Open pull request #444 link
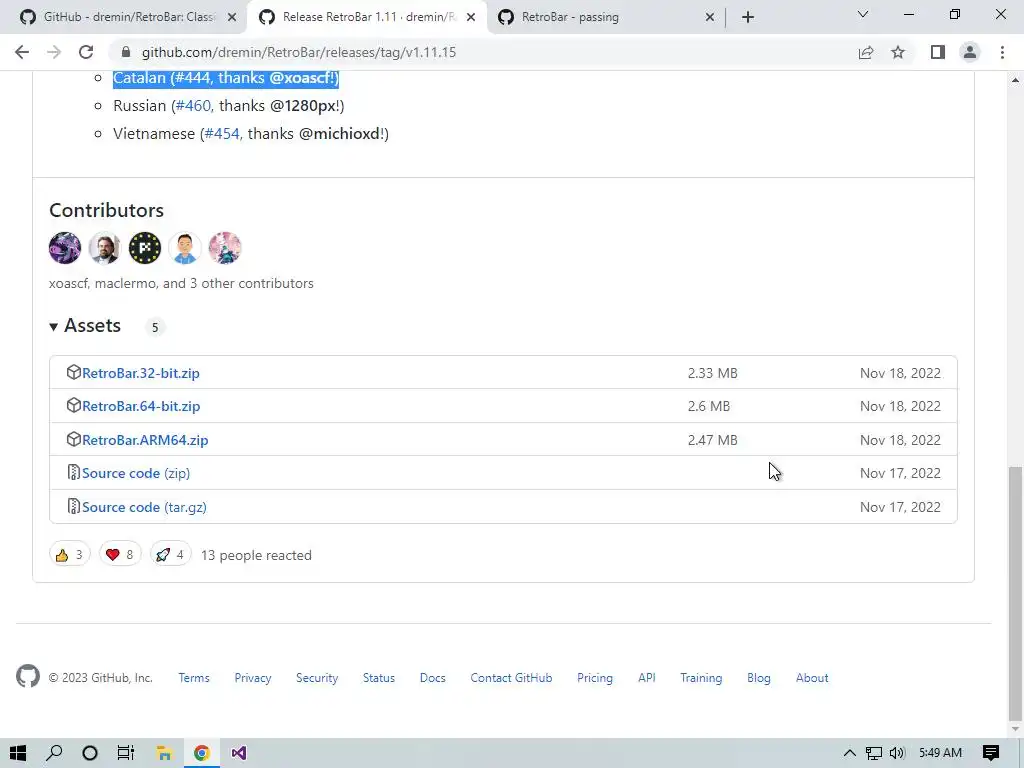1024x768 pixels. [193, 78]
